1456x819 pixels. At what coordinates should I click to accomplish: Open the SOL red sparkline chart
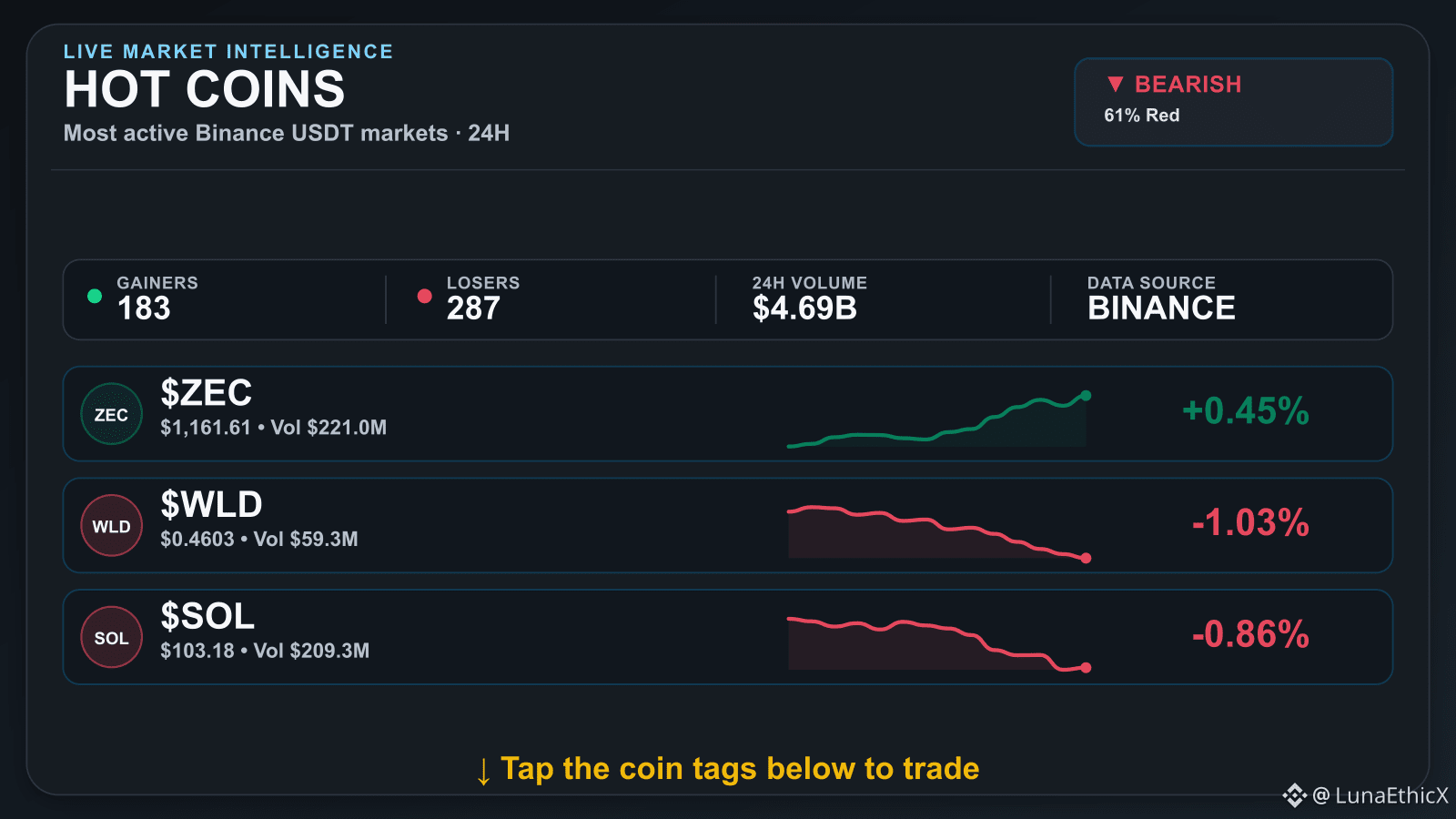[939, 644]
